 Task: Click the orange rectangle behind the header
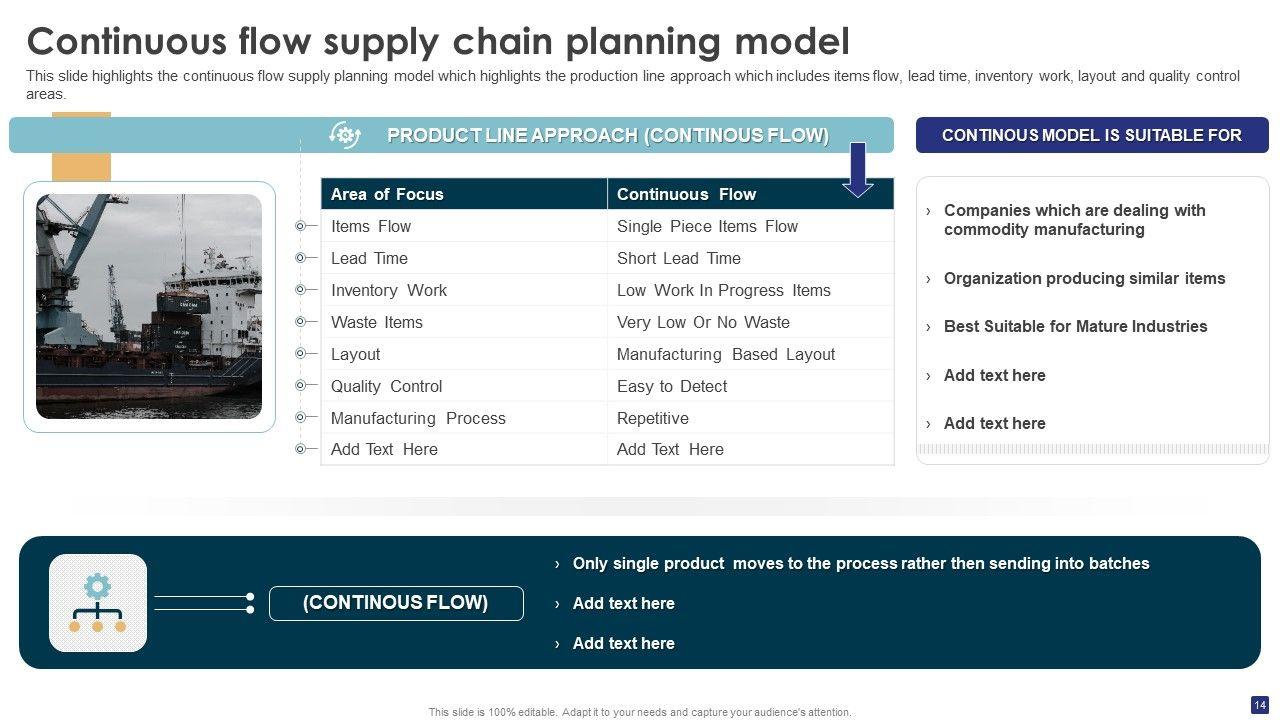pyautogui.click(x=80, y=166)
